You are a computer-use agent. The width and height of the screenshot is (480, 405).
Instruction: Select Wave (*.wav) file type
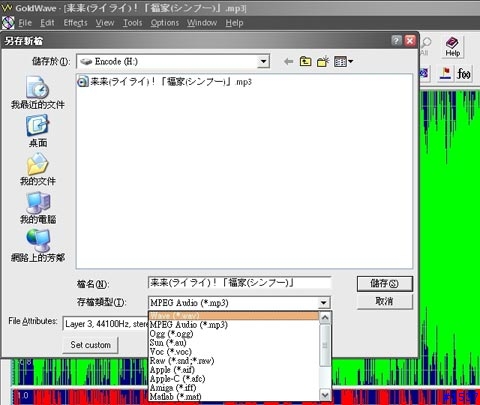click(234, 315)
